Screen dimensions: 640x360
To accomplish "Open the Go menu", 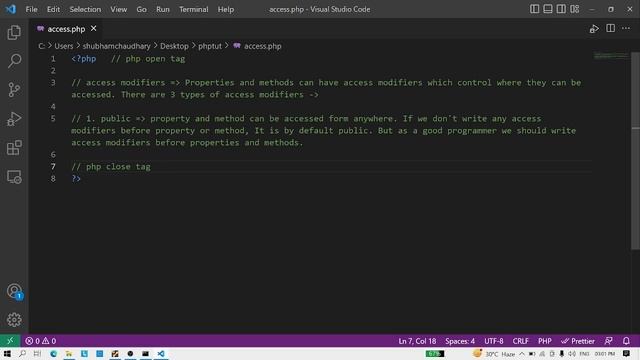I will [x=141, y=9].
